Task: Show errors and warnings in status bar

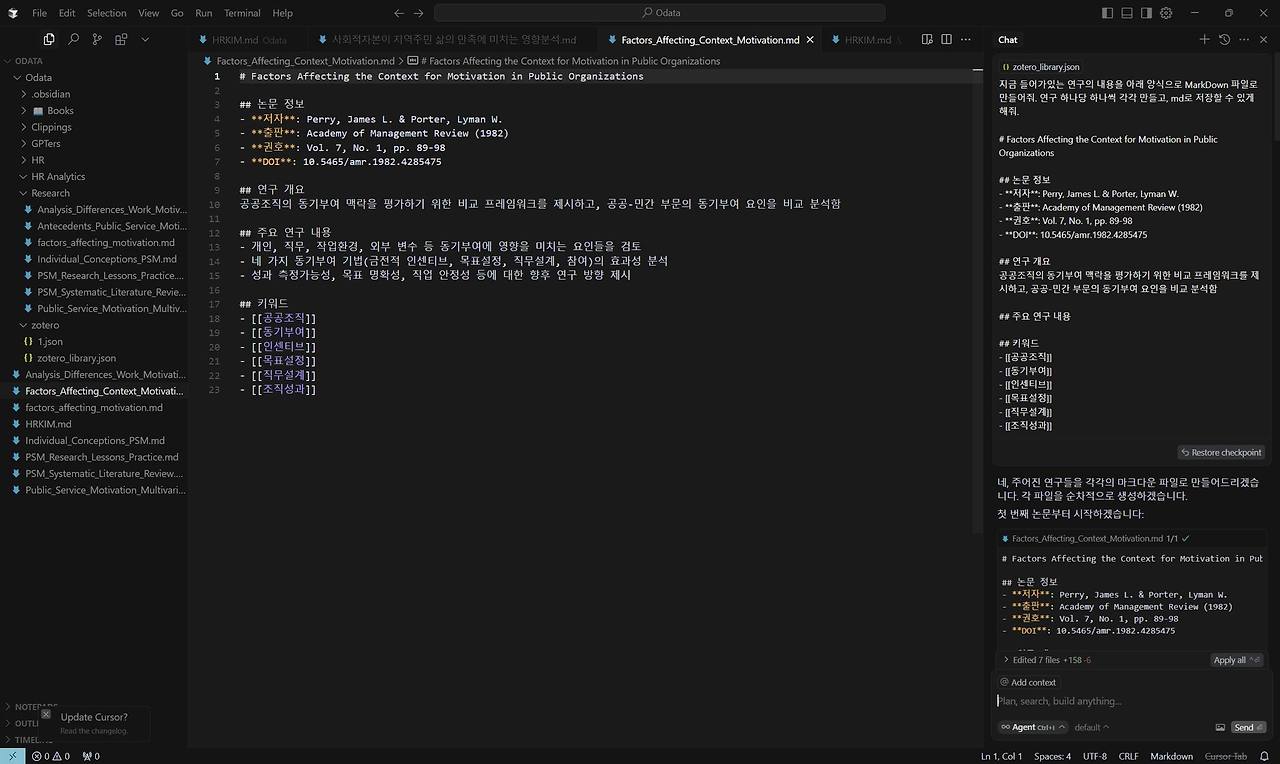Action: click(x=51, y=756)
